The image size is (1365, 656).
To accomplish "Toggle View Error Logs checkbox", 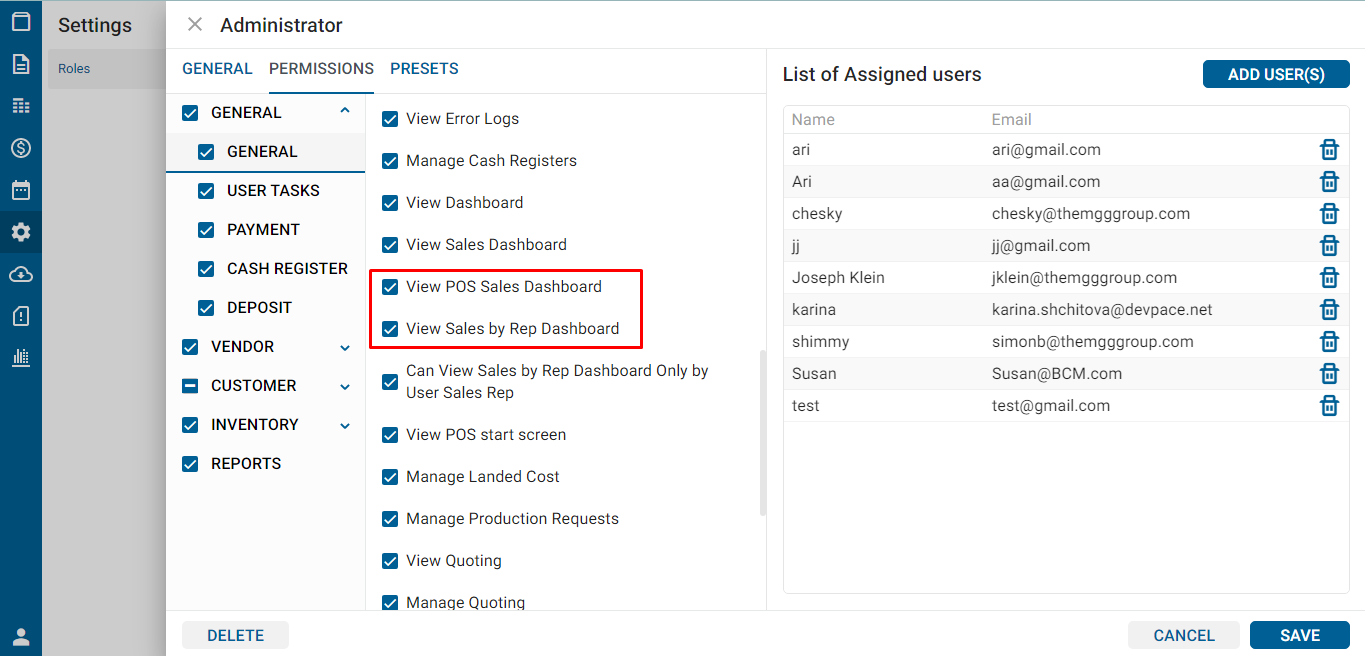I will tap(391, 119).
